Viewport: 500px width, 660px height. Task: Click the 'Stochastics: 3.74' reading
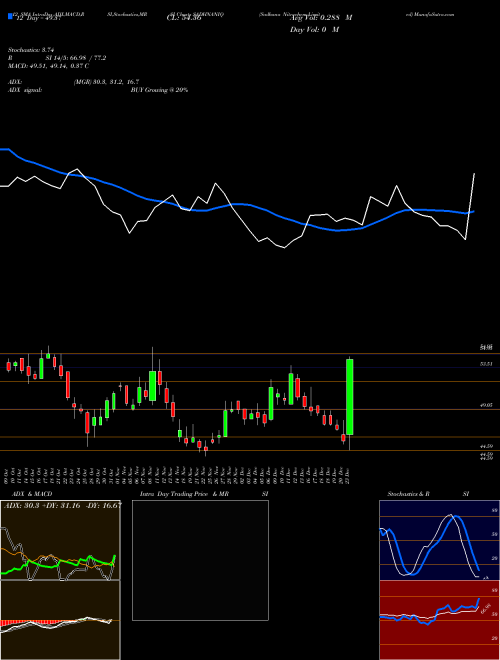[x=31, y=50]
